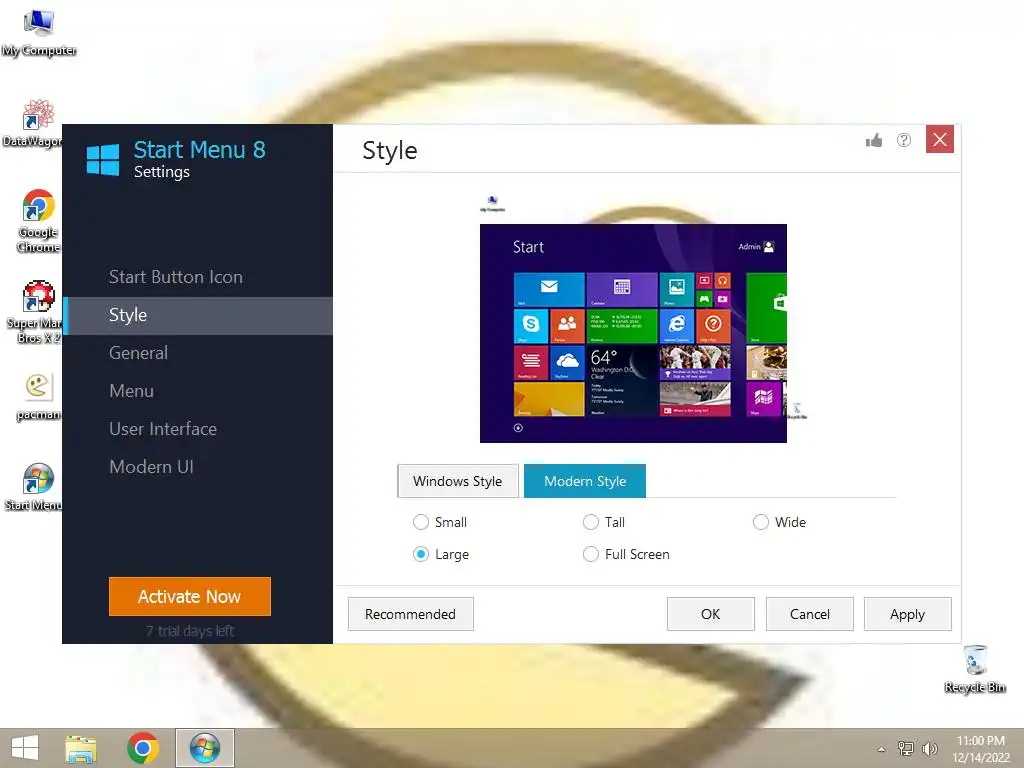1024x768 pixels.
Task: Open the Style settings section
Action: [197, 315]
